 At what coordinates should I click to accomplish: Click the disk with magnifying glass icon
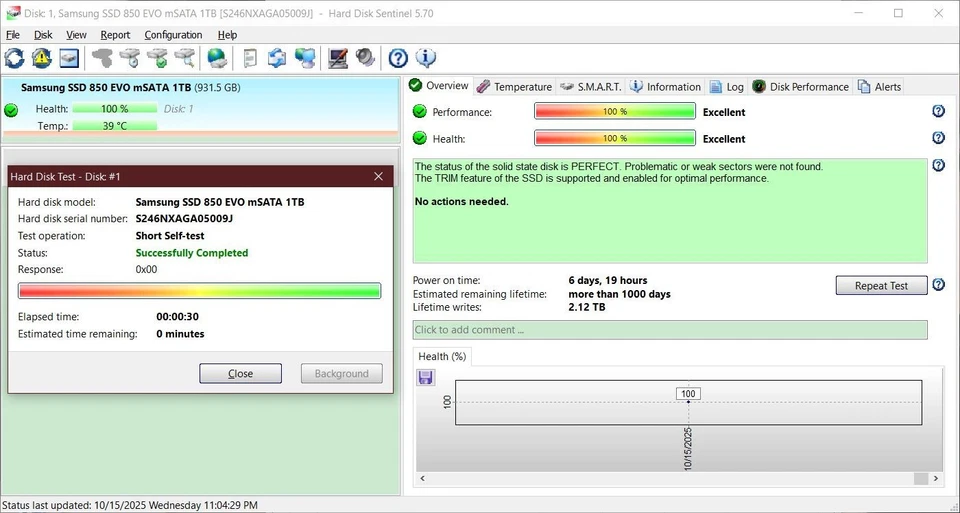coord(185,58)
